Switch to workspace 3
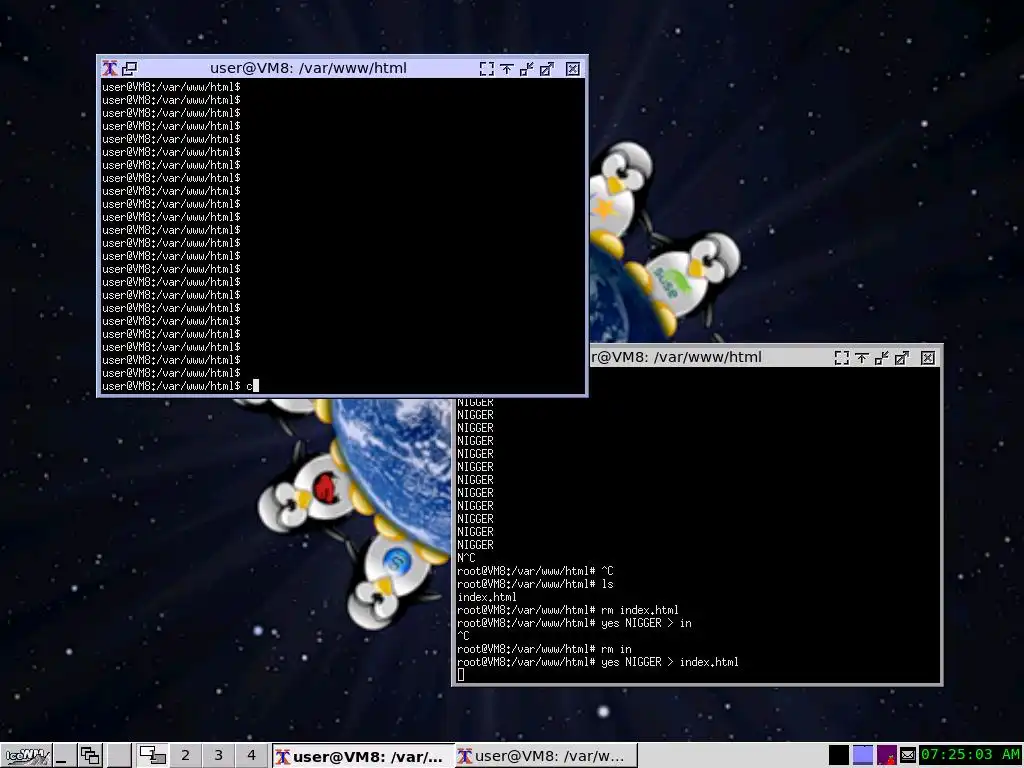Viewport: 1024px width, 768px height. point(218,756)
